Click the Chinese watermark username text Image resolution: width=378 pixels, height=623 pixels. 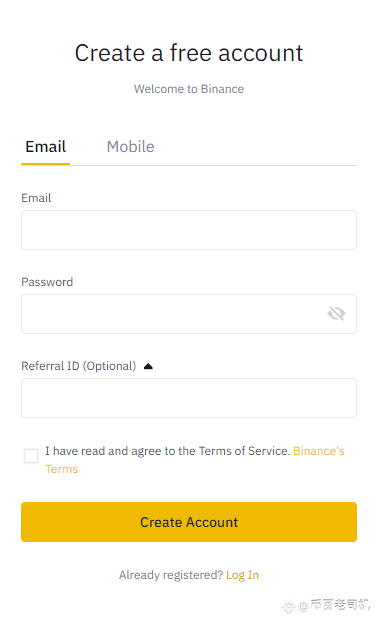339,605
